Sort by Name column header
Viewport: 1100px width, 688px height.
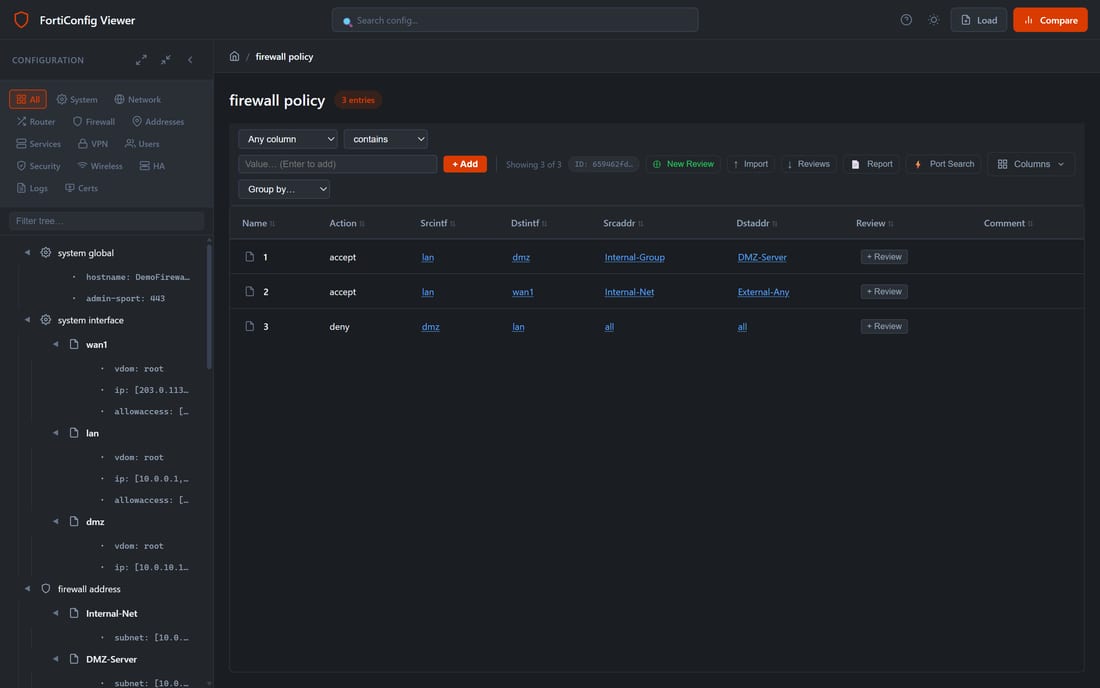(x=258, y=223)
